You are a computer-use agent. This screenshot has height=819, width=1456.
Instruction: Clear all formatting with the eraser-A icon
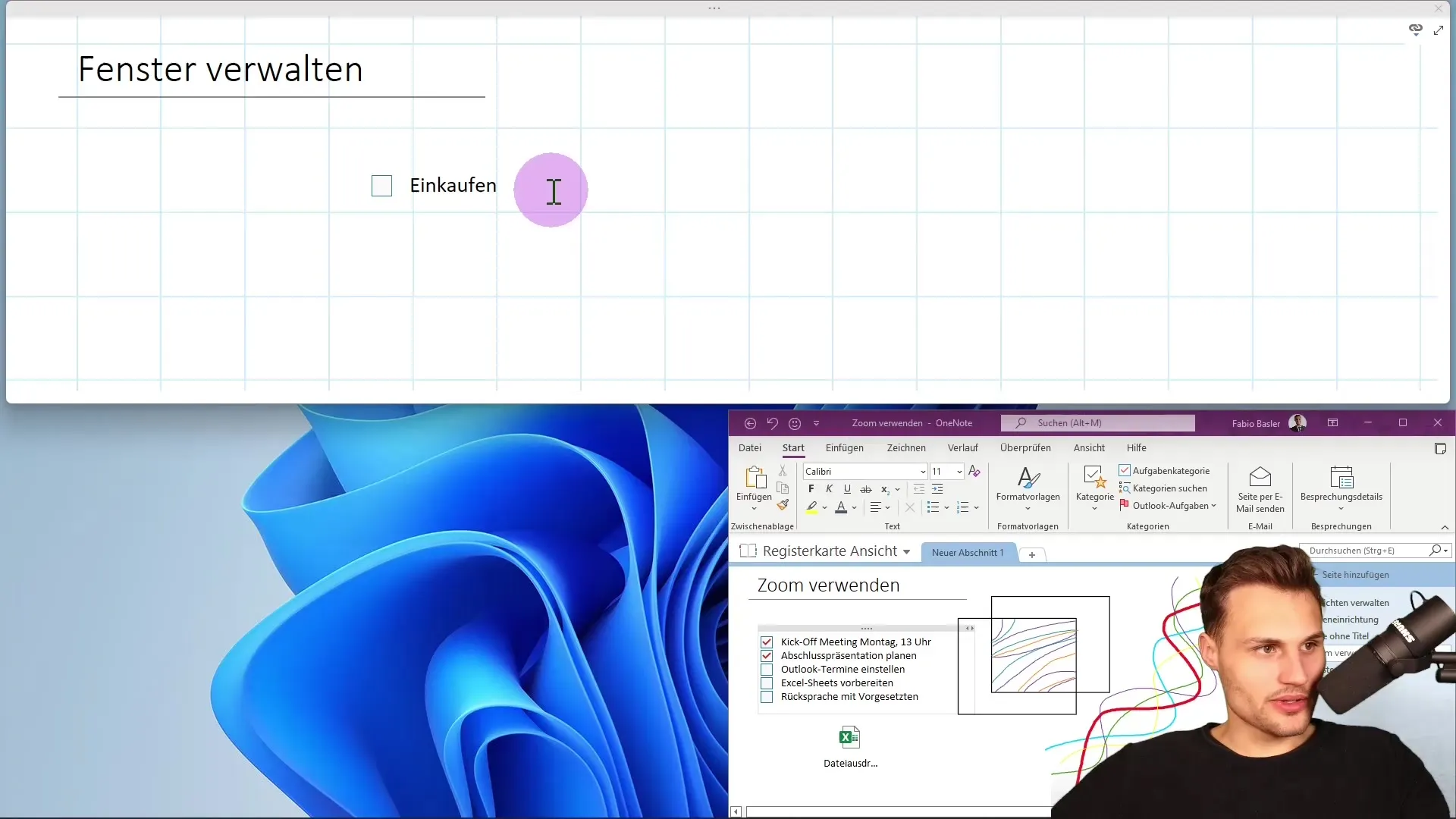(974, 471)
